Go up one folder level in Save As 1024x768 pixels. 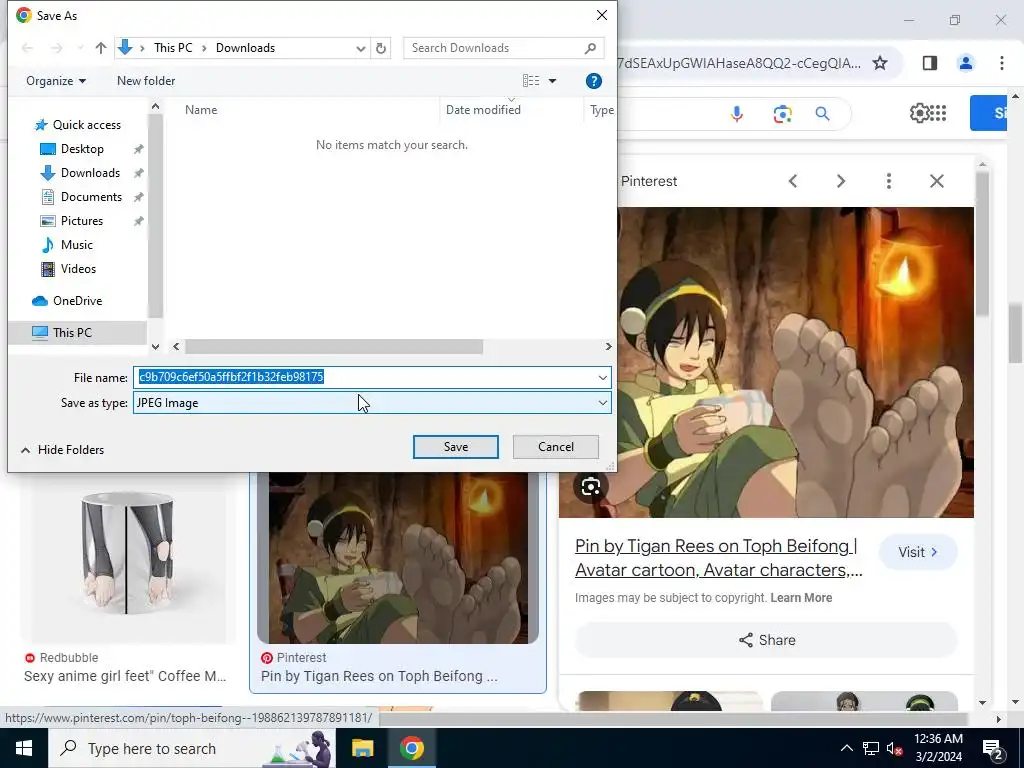(x=101, y=48)
